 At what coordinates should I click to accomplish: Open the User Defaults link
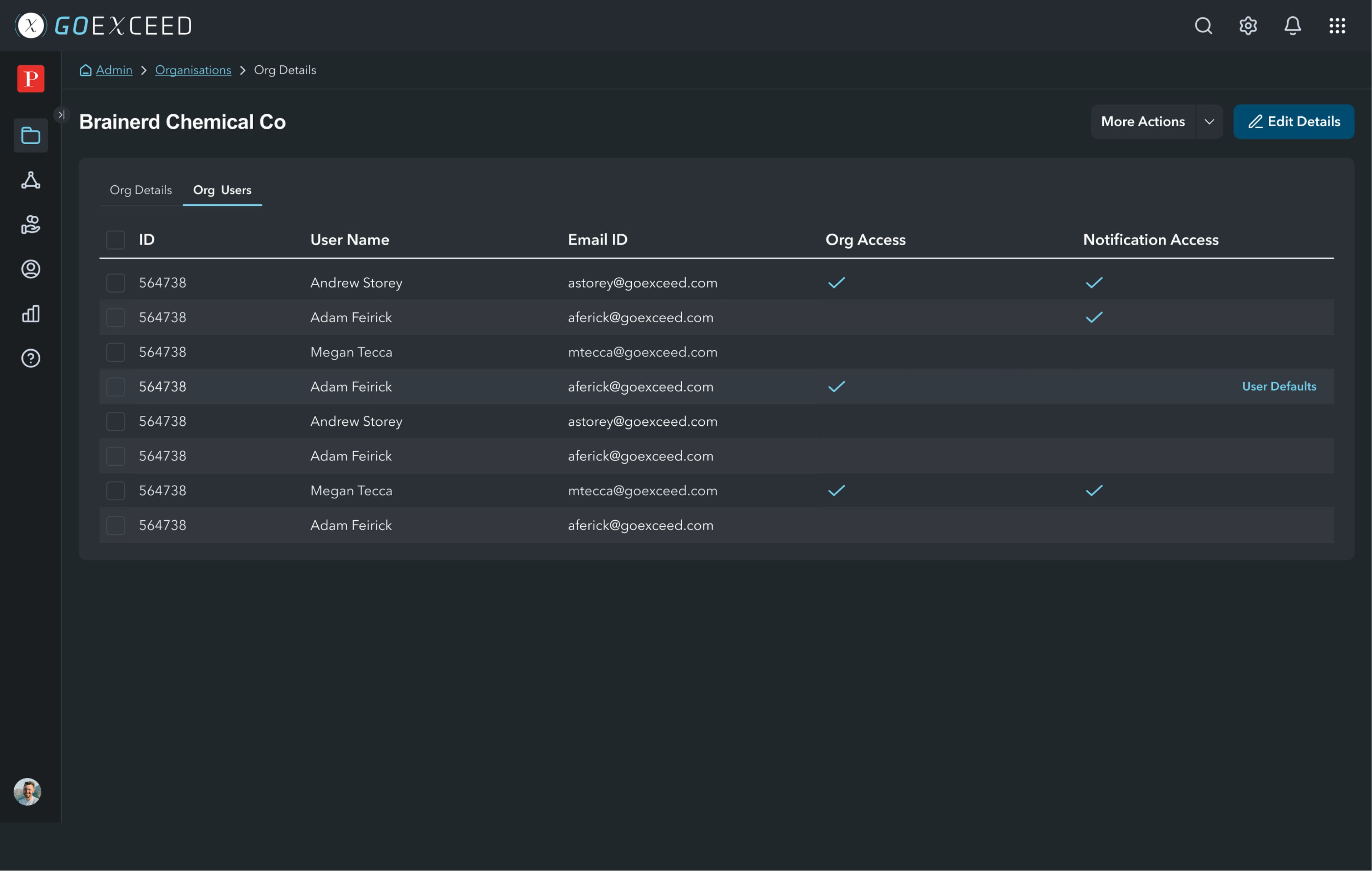pyautogui.click(x=1279, y=386)
